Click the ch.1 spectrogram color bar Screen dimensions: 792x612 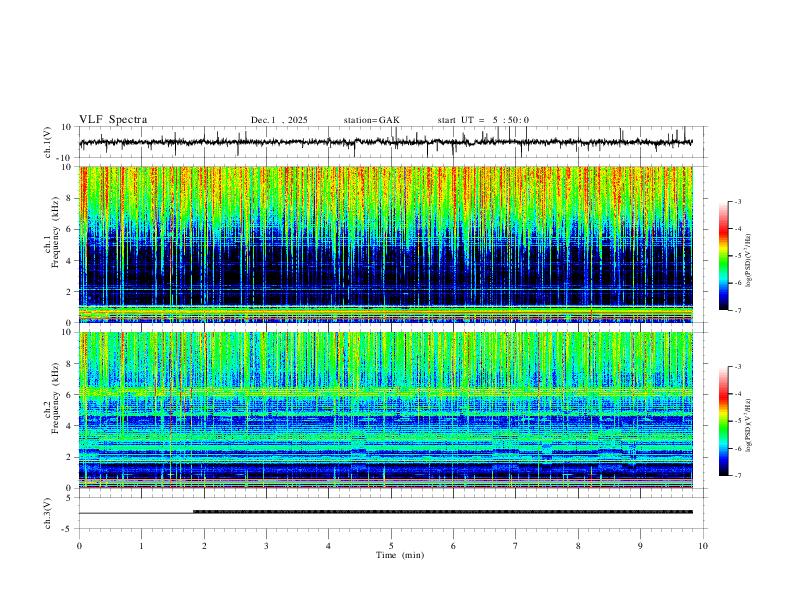[x=723, y=256]
